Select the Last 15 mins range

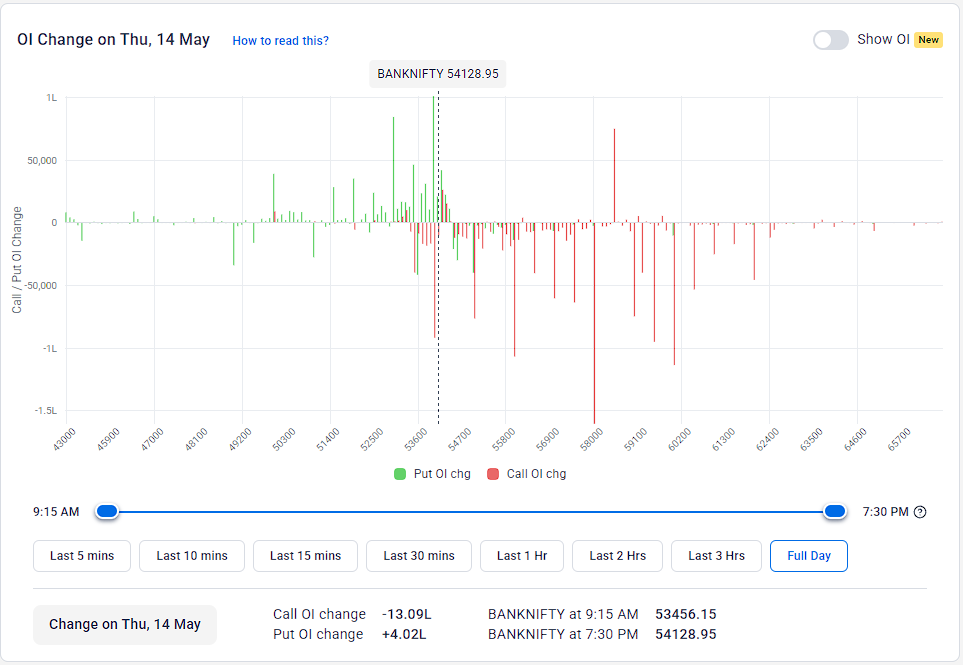click(305, 556)
